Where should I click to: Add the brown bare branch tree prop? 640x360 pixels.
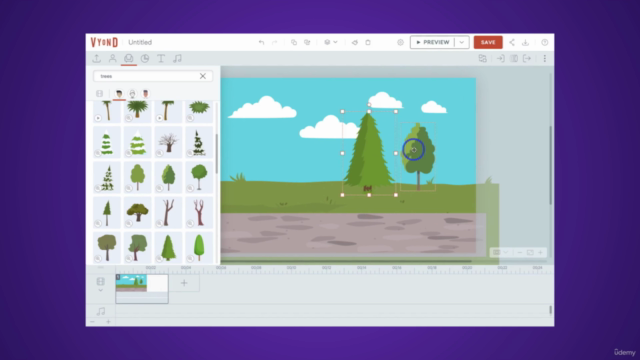(x=168, y=212)
